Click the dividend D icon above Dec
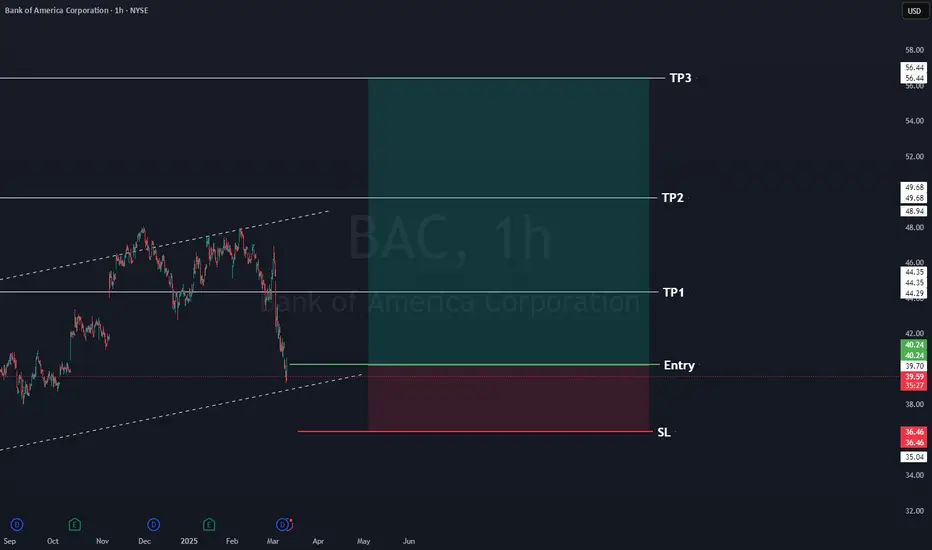This screenshot has width=932, height=550. [153, 524]
